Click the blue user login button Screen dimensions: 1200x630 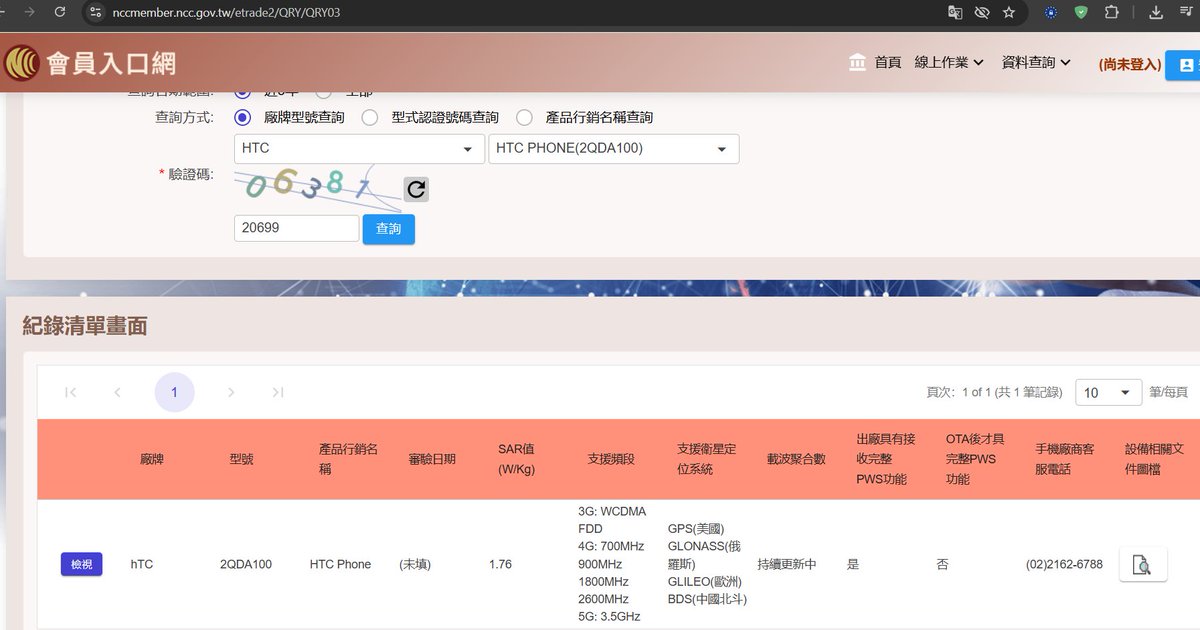click(x=1184, y=64)
